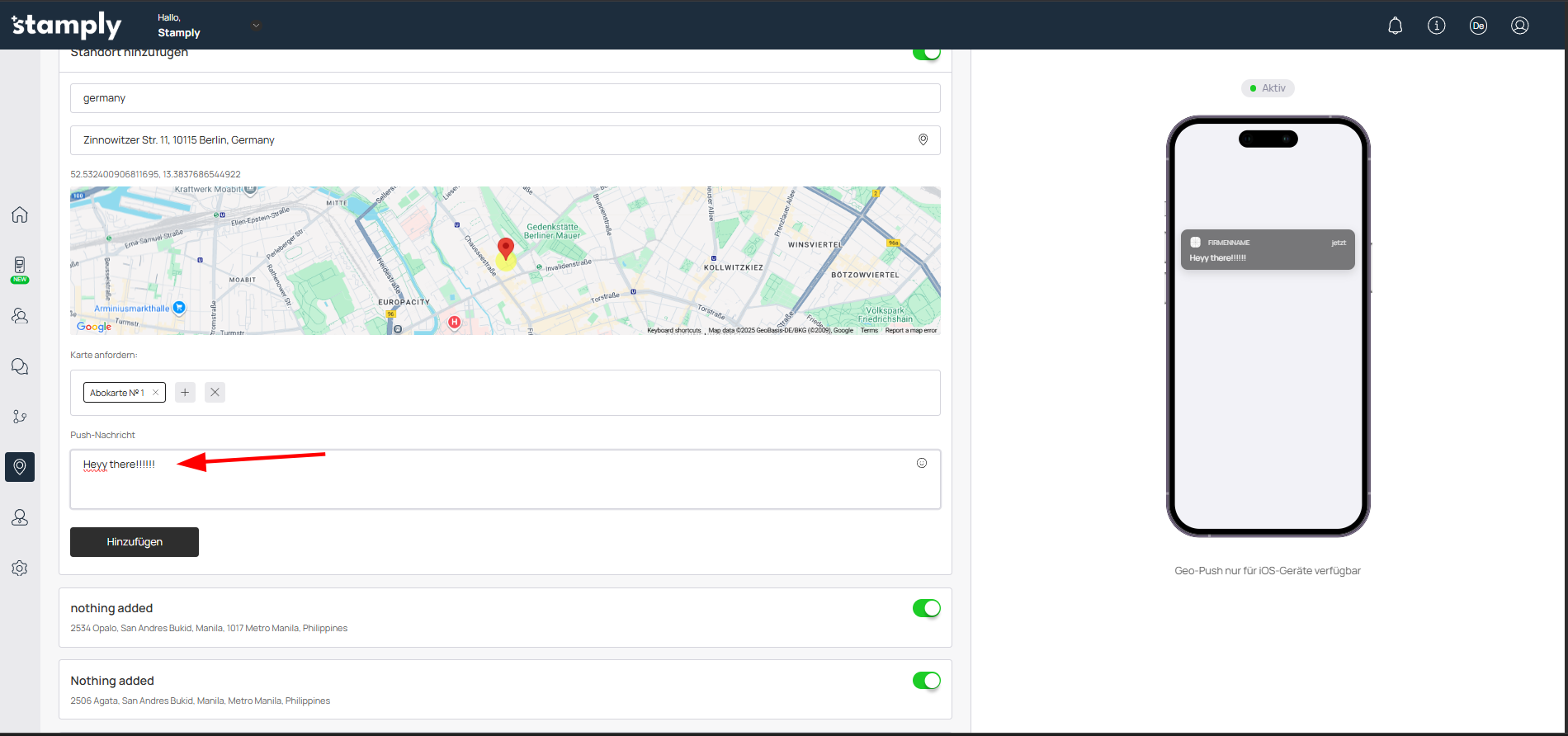Open the user profile icon
Screen dimensions: 1568x736
coord(1519,26)
